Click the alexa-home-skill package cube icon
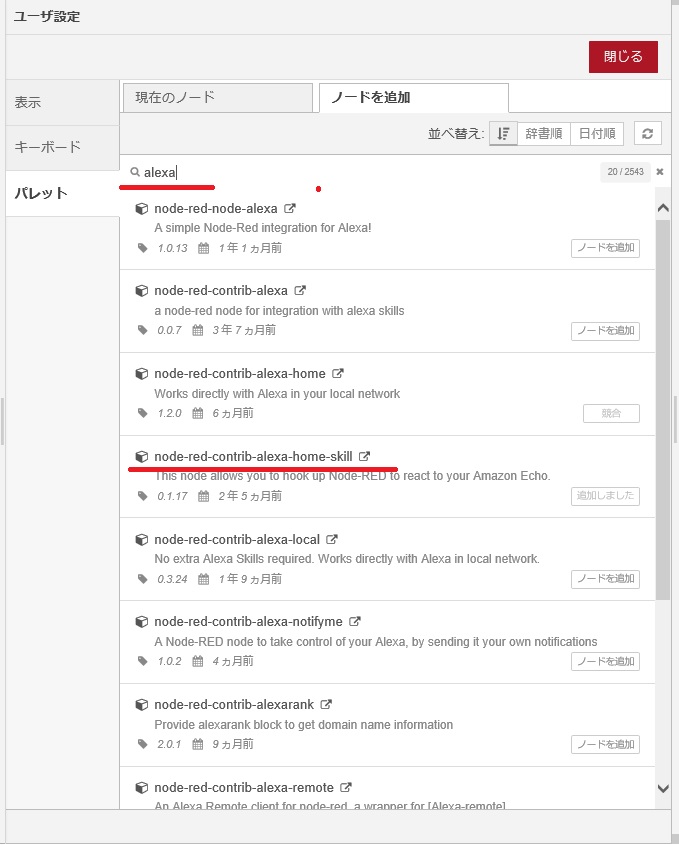Image resolution: width=679 pixels, height=845 pixels. [x=141, y=456]
